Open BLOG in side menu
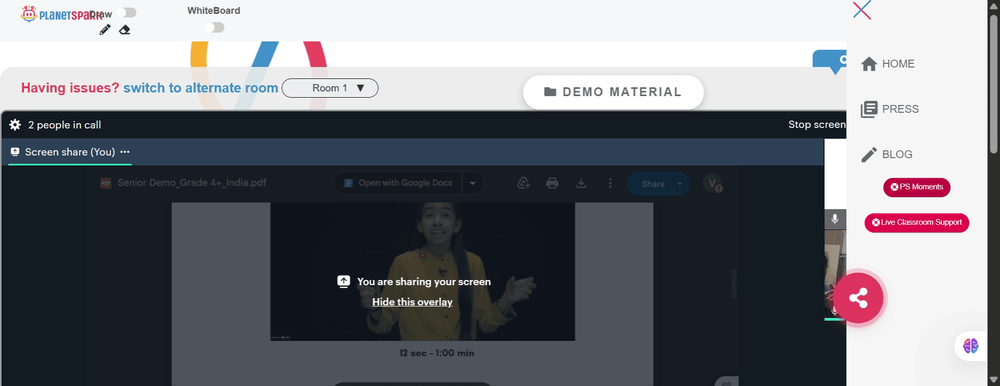This screenshot has width=1000, height=386. [x=886, y=154]
